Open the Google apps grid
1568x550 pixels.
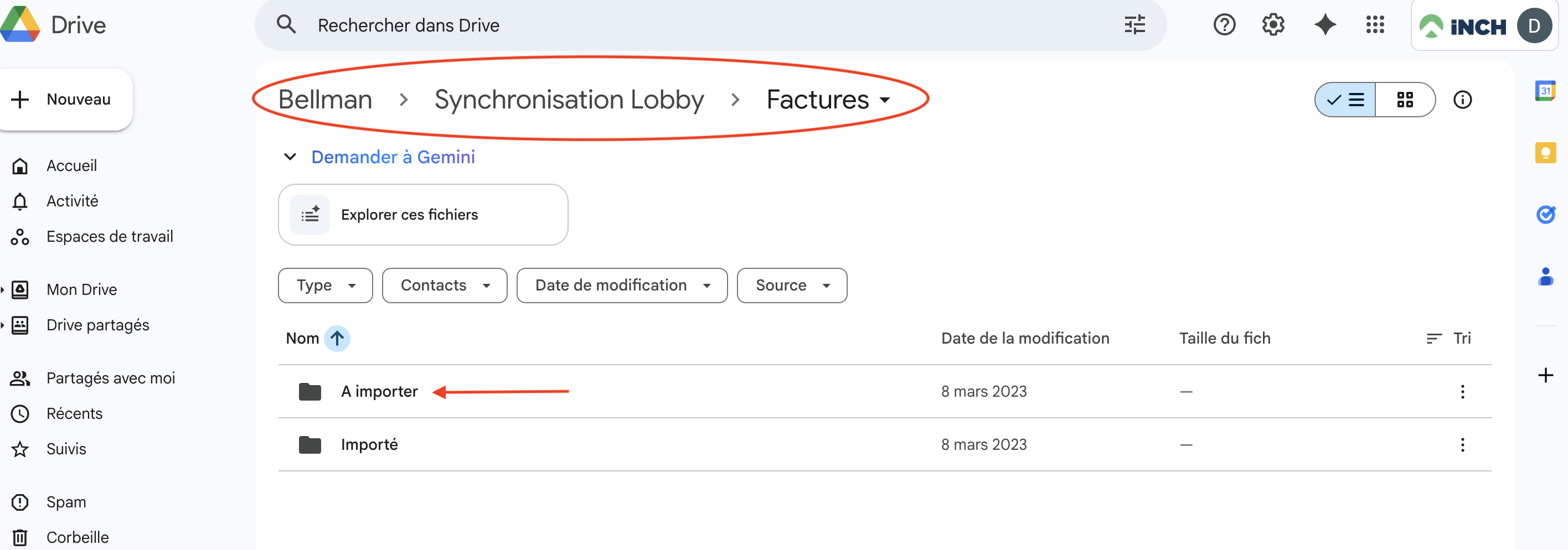click(1375, 25)
